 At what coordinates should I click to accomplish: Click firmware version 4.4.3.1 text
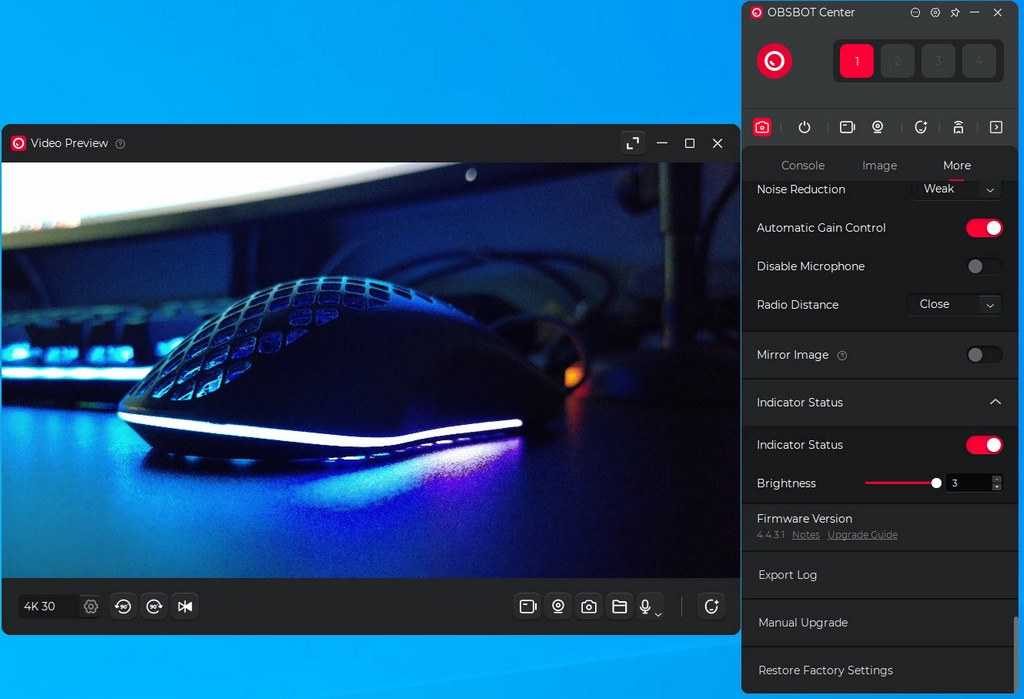[771, 535]
